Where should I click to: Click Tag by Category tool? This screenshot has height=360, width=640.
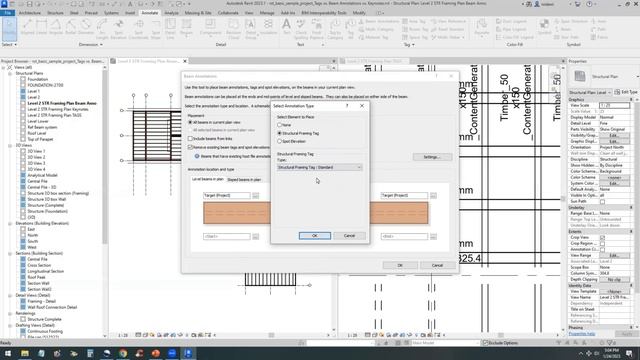[x=335, y=29]
